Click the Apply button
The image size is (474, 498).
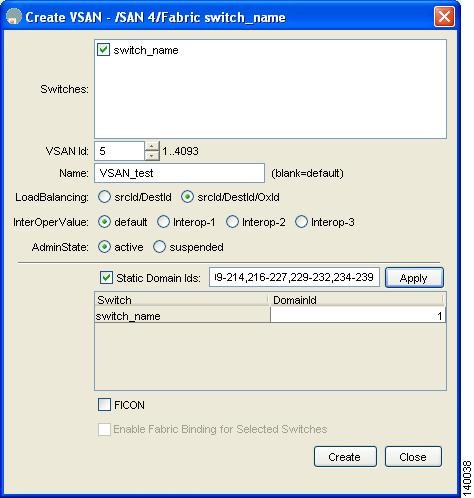tap(414, 278)
